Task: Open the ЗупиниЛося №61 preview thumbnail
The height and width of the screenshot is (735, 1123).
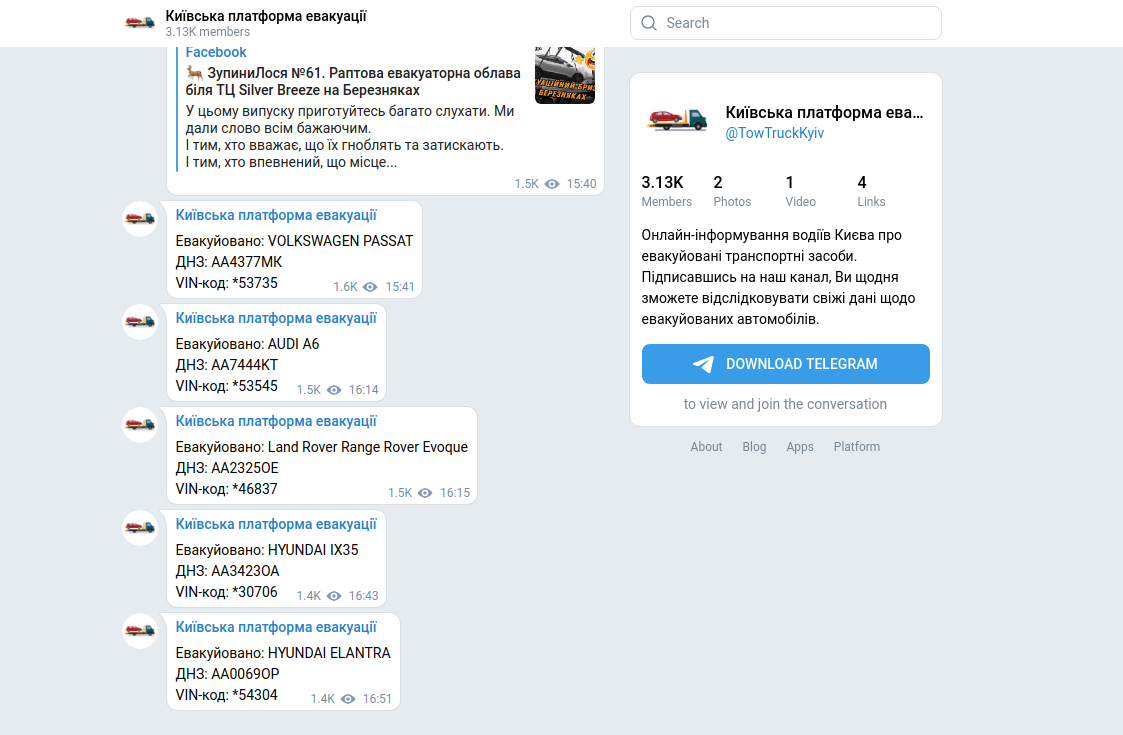Action: (x=564, y=75)
